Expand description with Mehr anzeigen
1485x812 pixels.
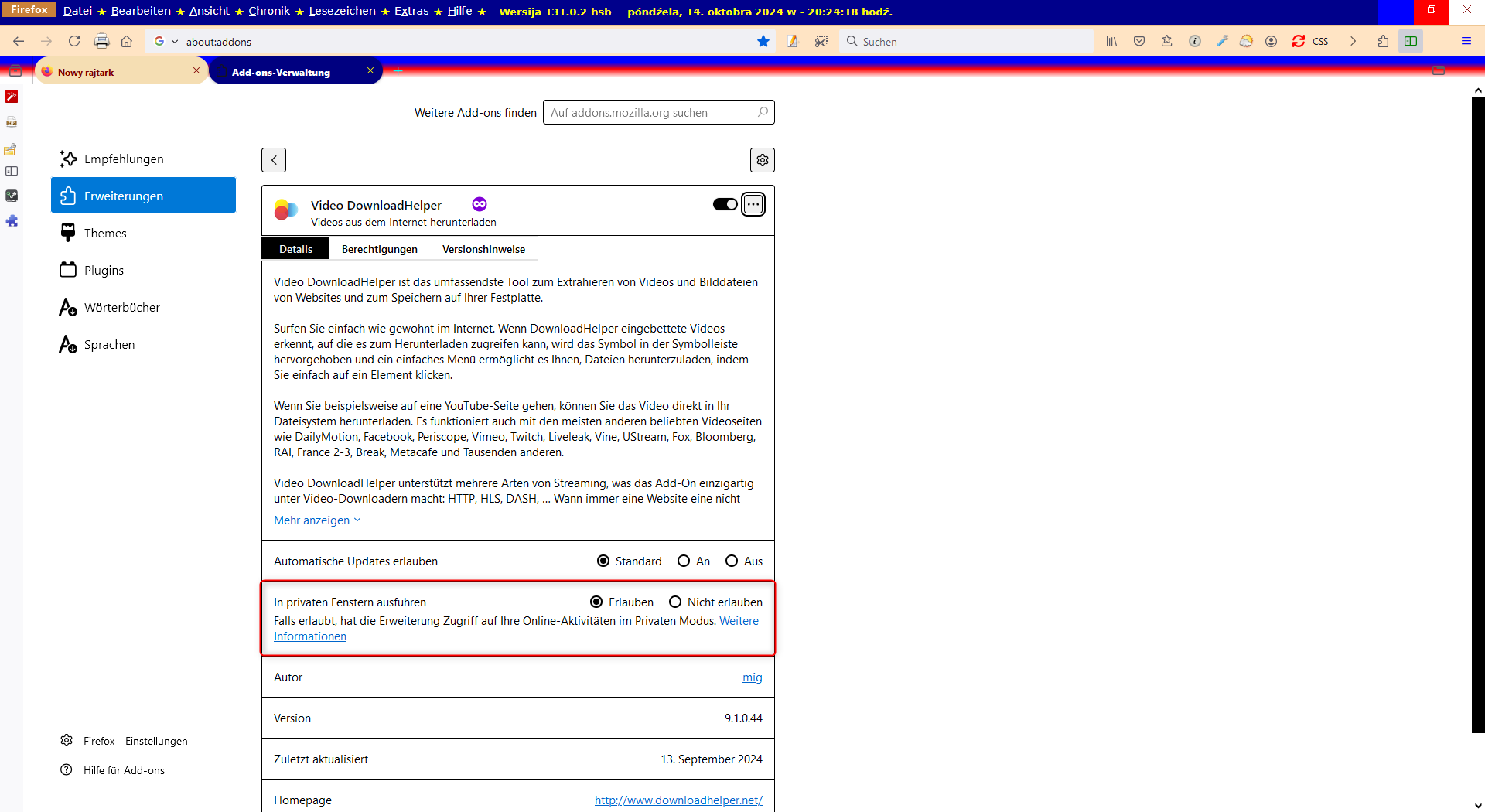[x=317, y=520]
